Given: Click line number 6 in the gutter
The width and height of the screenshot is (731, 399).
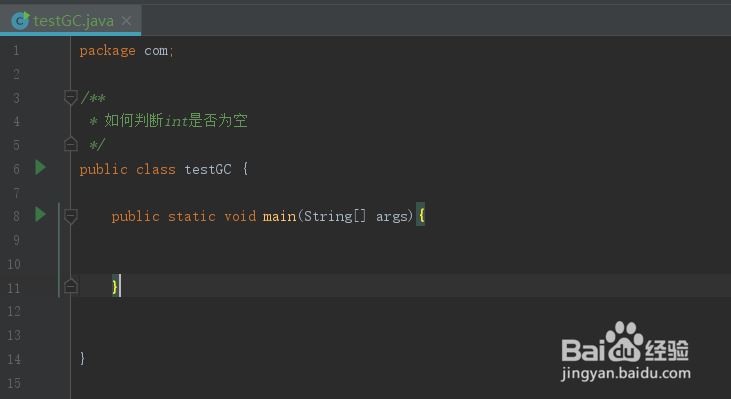Looking at the screenshot, I should pyautogui.click(x=16, y=169).
